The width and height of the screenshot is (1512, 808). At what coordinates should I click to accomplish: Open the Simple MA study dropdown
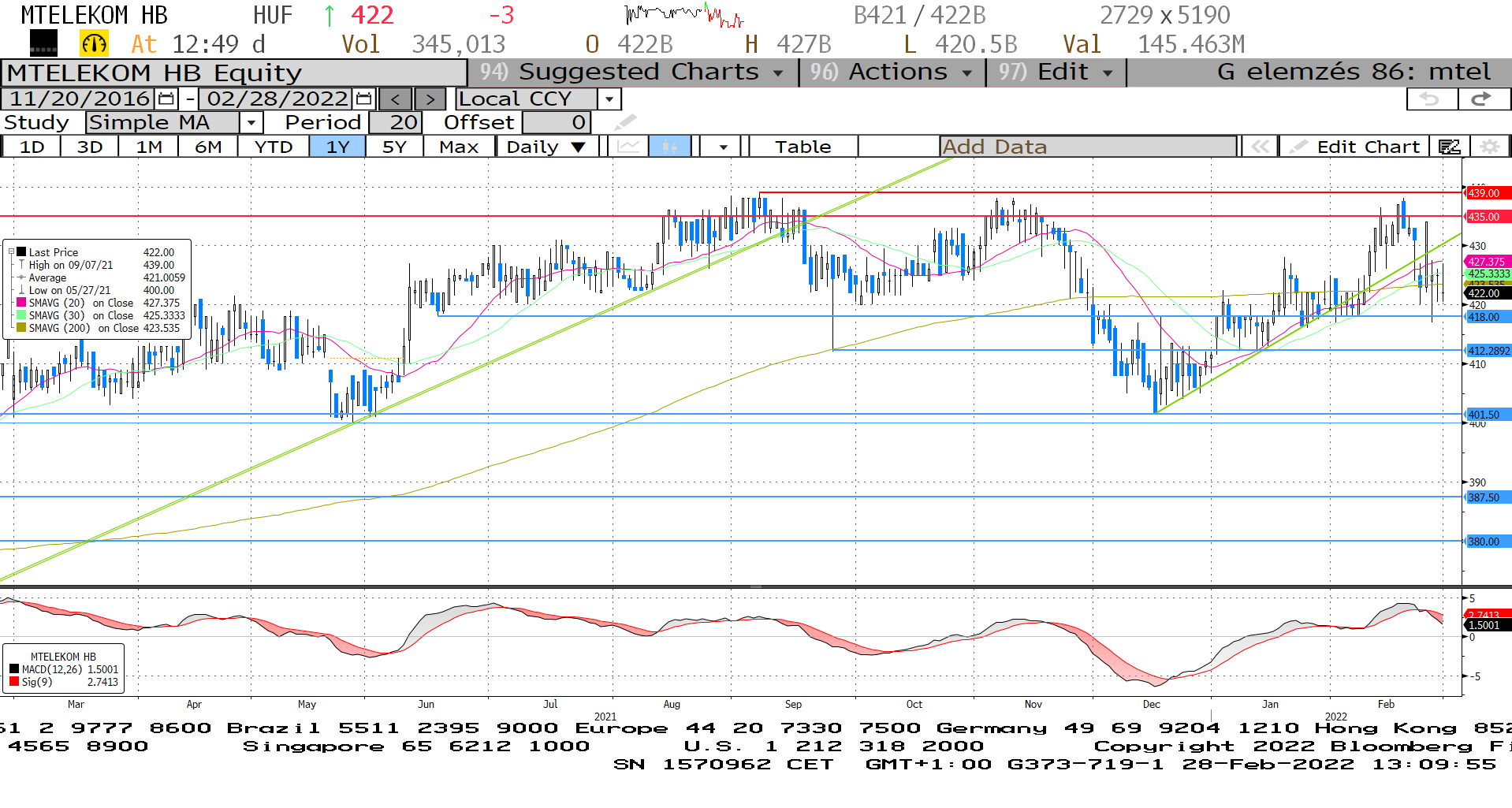pos(251,123)
